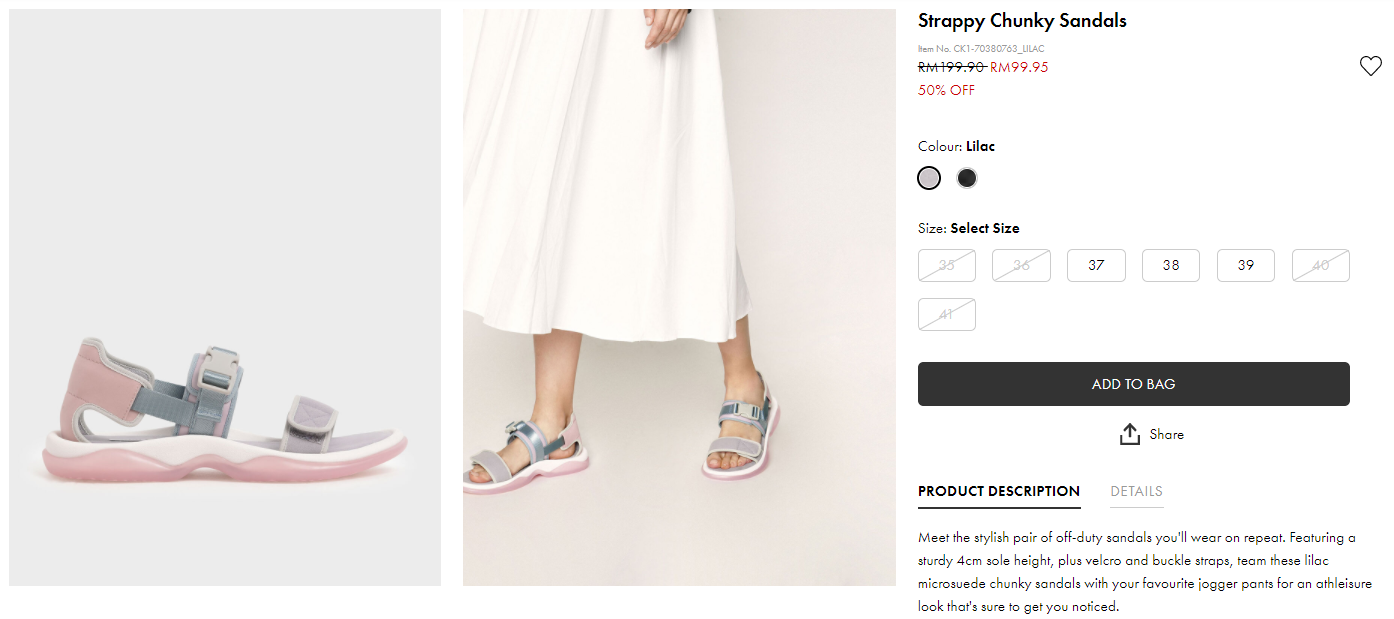Image resolution: width=1394 pixels, height=619 pixels.
Task: Open the side-view sandal product photo
Action: coord(225,297)
